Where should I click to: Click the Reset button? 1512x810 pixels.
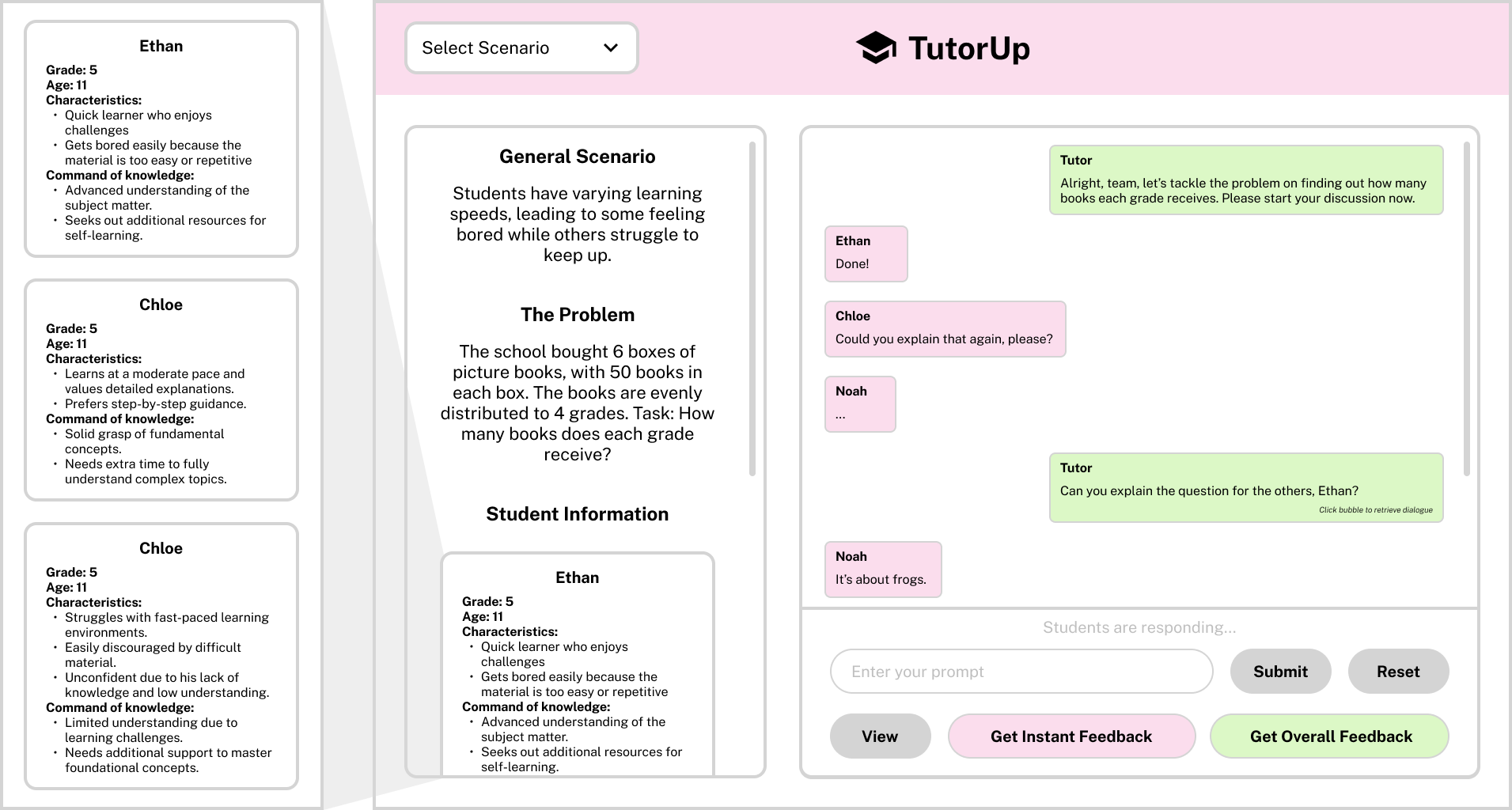1398,672
